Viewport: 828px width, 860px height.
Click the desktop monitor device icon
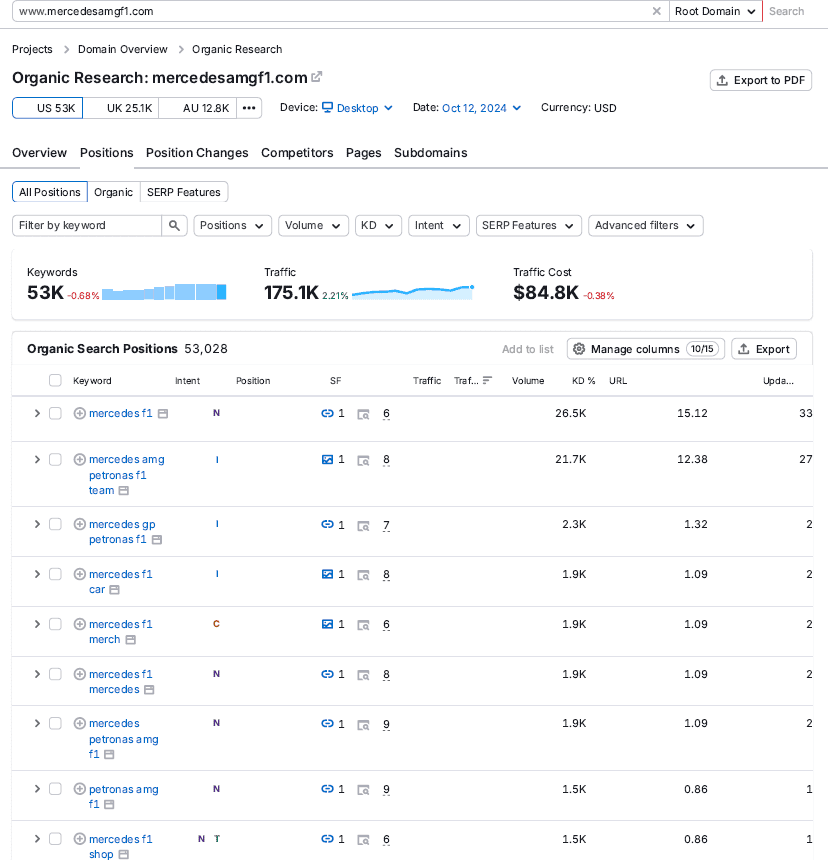click(327, 108)
